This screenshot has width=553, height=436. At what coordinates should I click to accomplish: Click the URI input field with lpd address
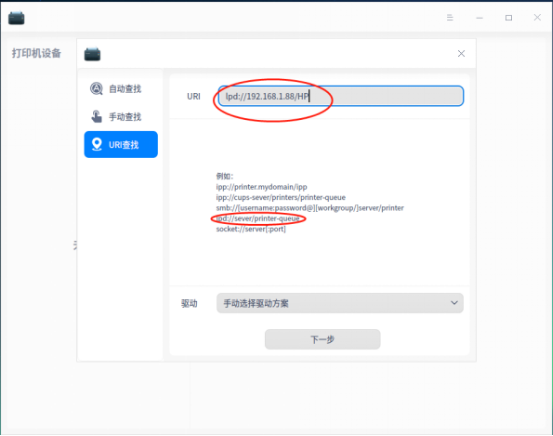tap(341, 96)
